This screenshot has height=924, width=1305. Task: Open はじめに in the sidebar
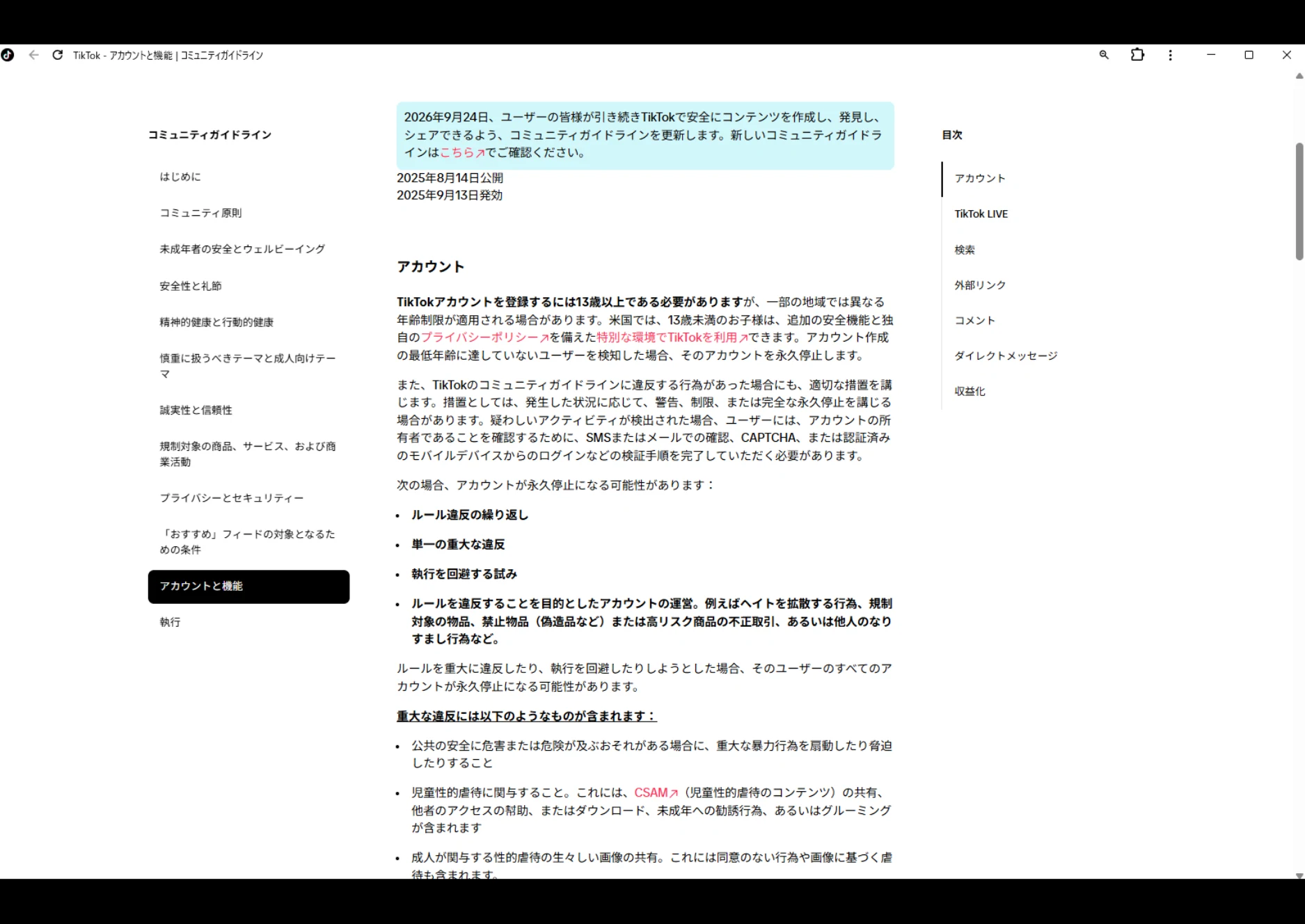180,177
